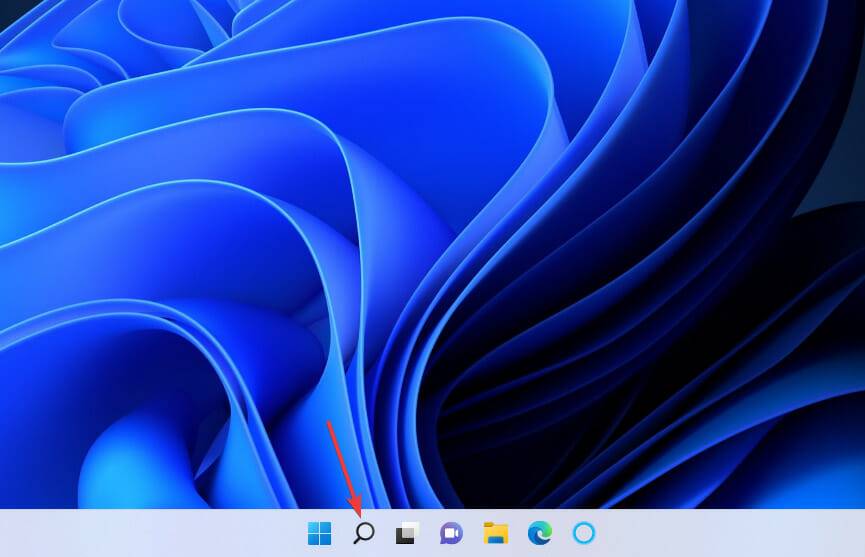
Task: Select the icon indicated by the red arrow
Action: [x=364, y=533]
